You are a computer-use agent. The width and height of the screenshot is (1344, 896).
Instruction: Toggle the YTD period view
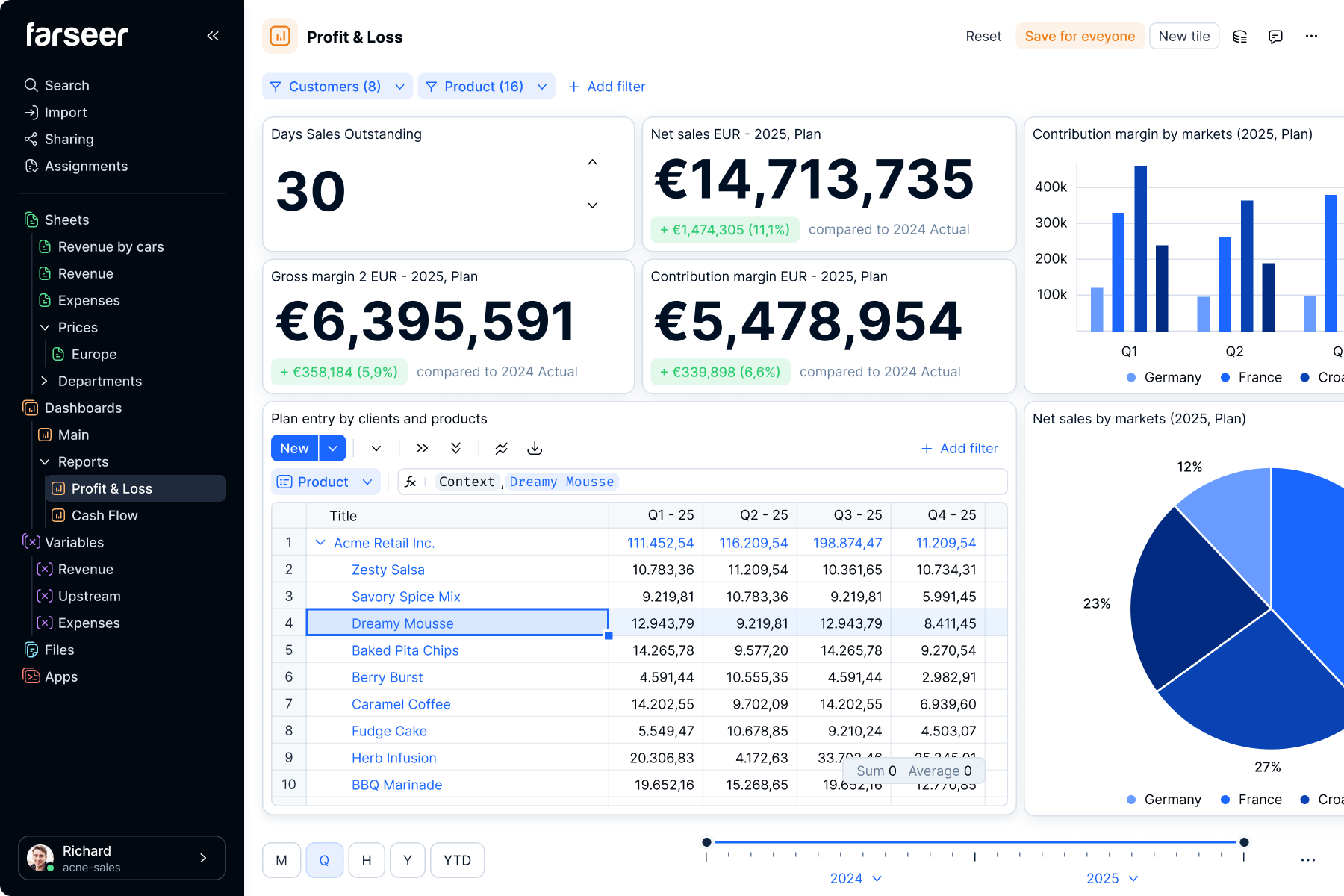pos(457,859)
